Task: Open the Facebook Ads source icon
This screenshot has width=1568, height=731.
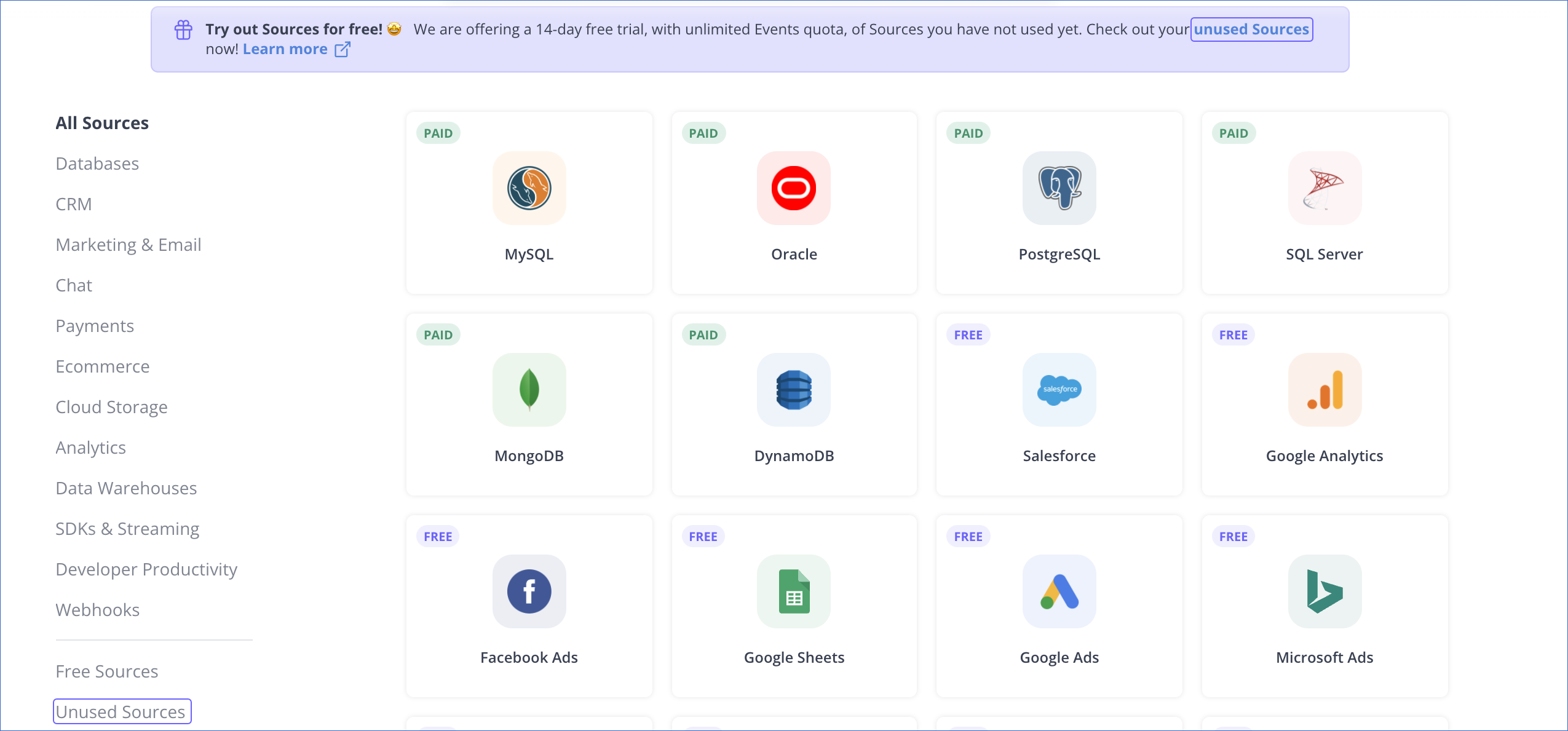Action: [x=529, y=590]
